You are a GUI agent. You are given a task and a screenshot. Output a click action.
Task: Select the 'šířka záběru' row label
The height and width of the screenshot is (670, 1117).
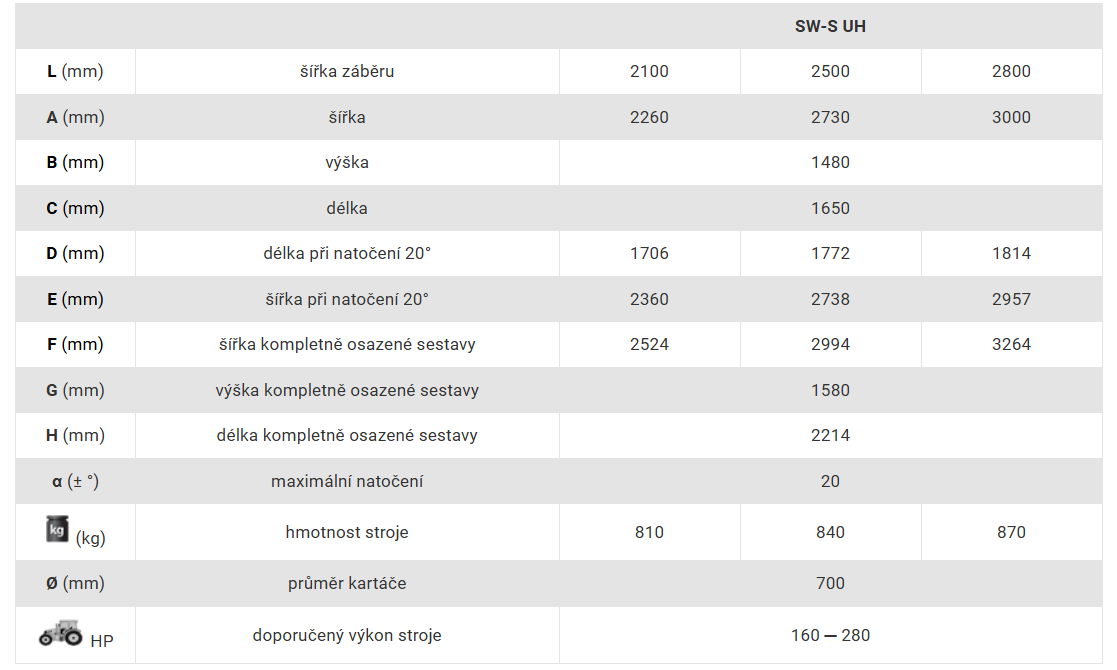point(347,71)
